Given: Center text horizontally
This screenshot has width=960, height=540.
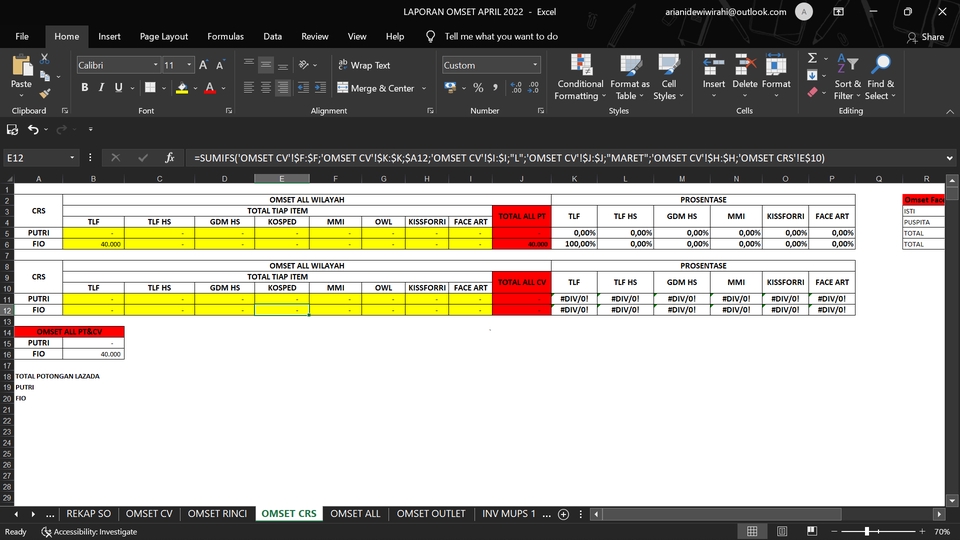Looking at the screenshot, I should 266,88.
